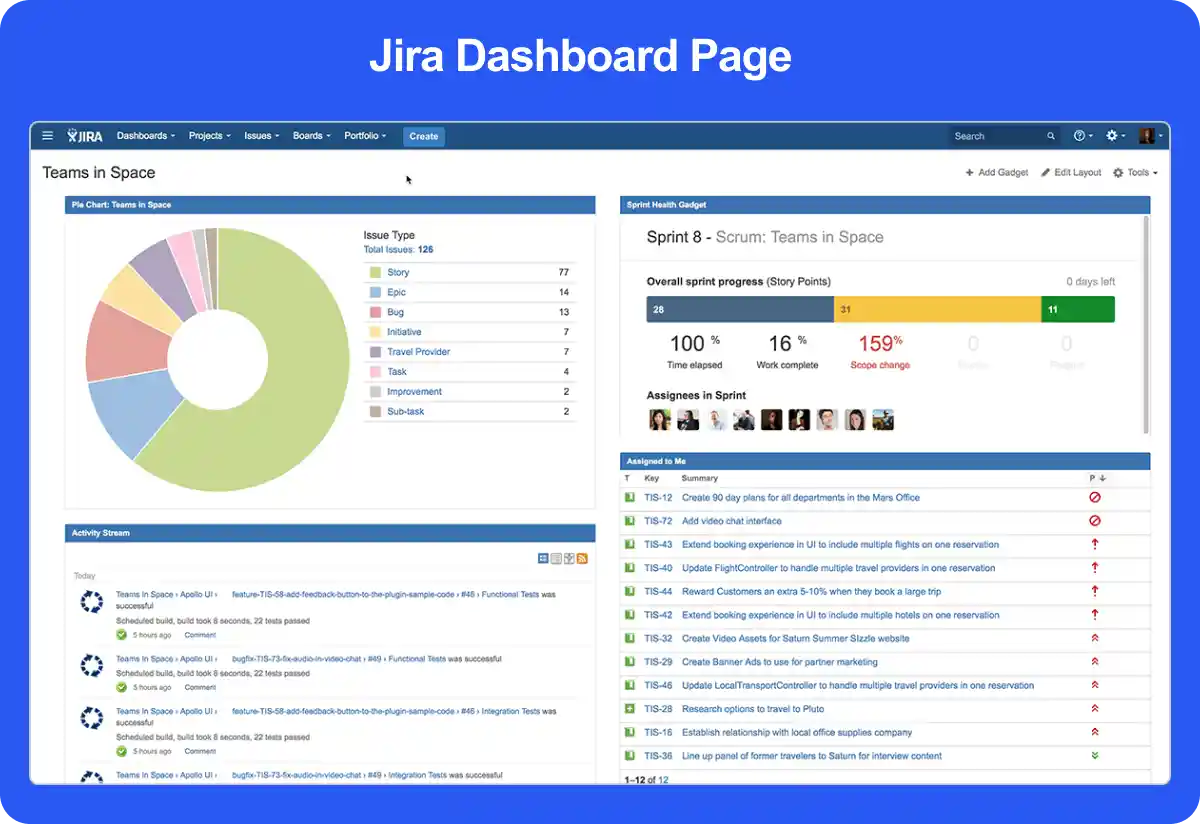Open the Portfolio dropdown menu
1200x824 pixels.
click(x=365, y=136)
